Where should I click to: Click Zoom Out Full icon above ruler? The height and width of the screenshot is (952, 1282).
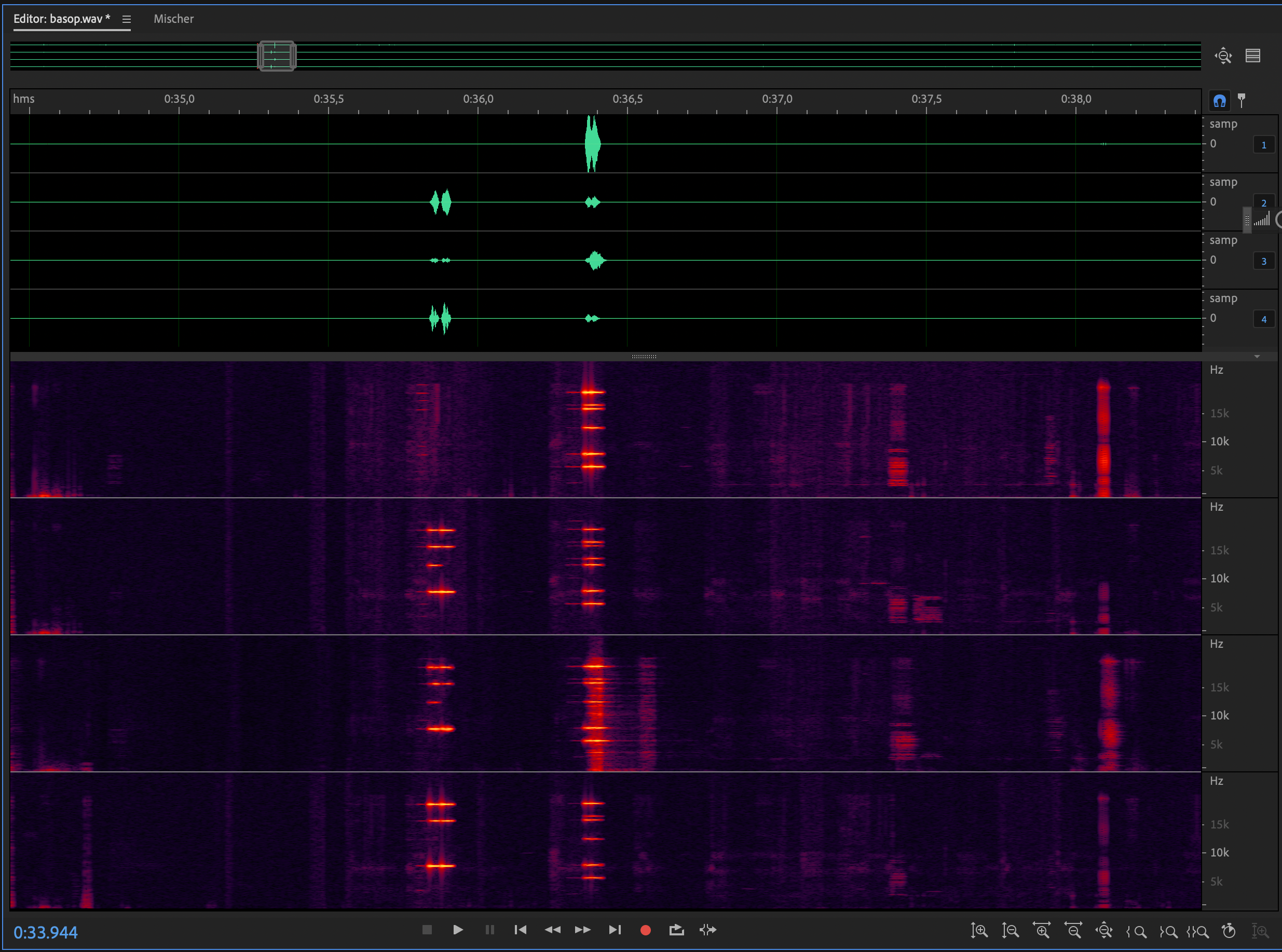click(1223, 56)
